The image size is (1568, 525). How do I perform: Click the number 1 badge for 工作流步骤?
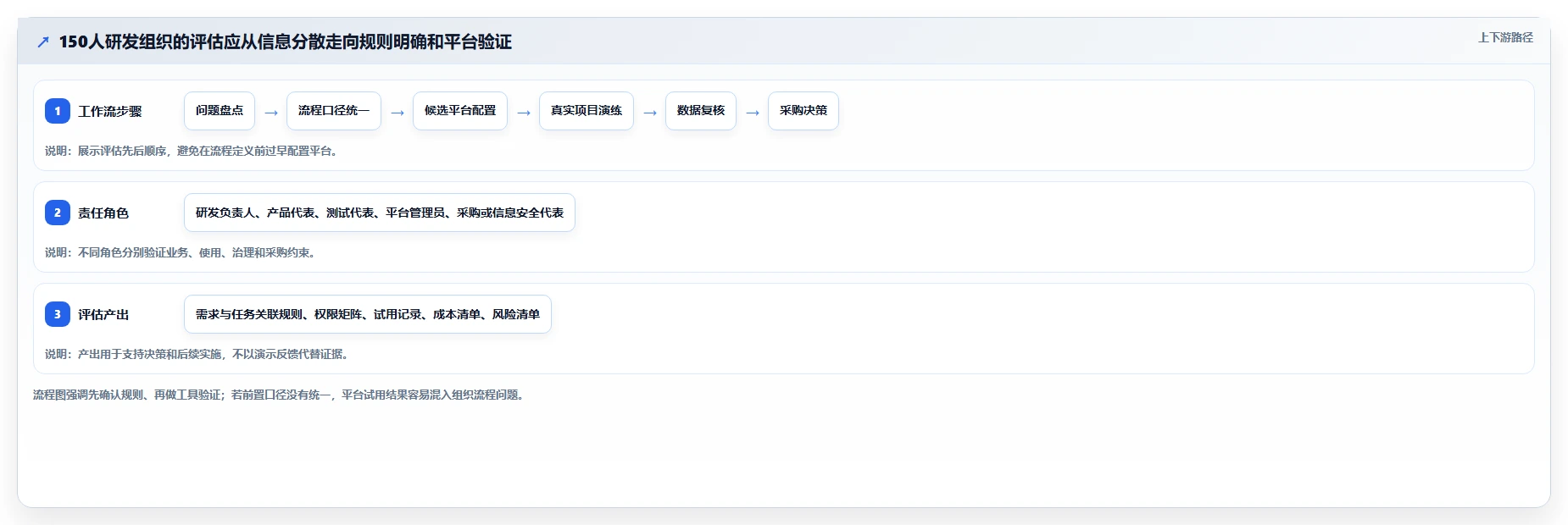click(x=58, y=111)
